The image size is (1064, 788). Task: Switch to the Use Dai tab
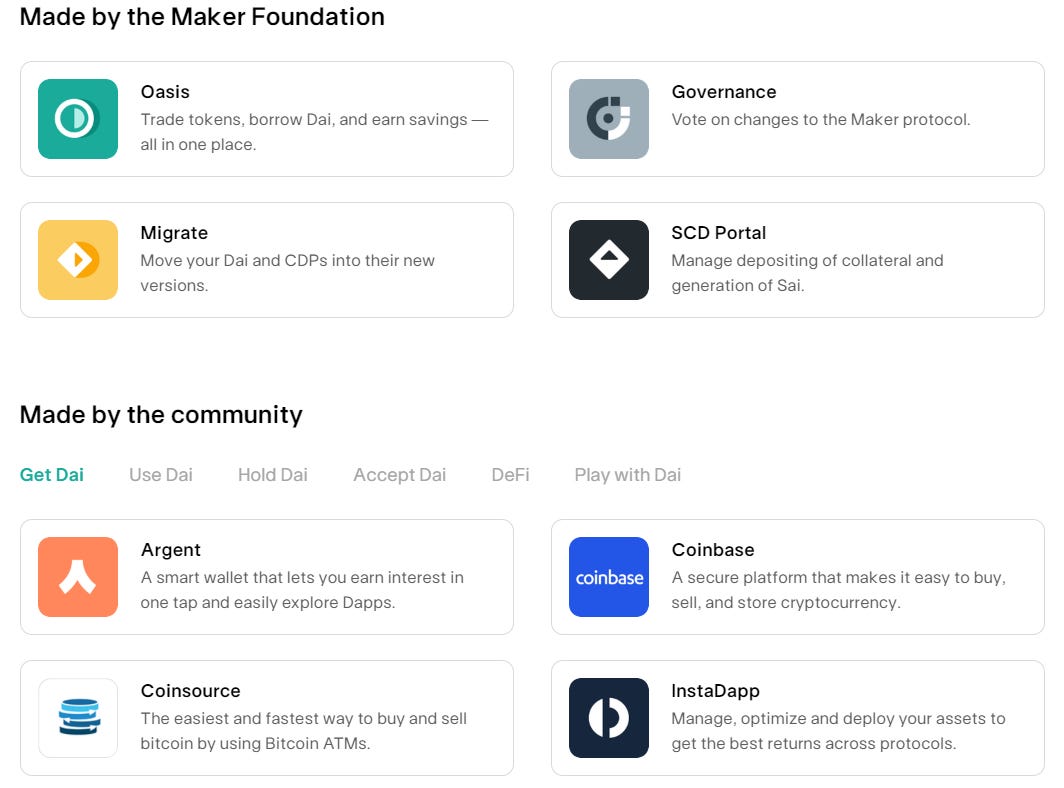click(161, 475)
